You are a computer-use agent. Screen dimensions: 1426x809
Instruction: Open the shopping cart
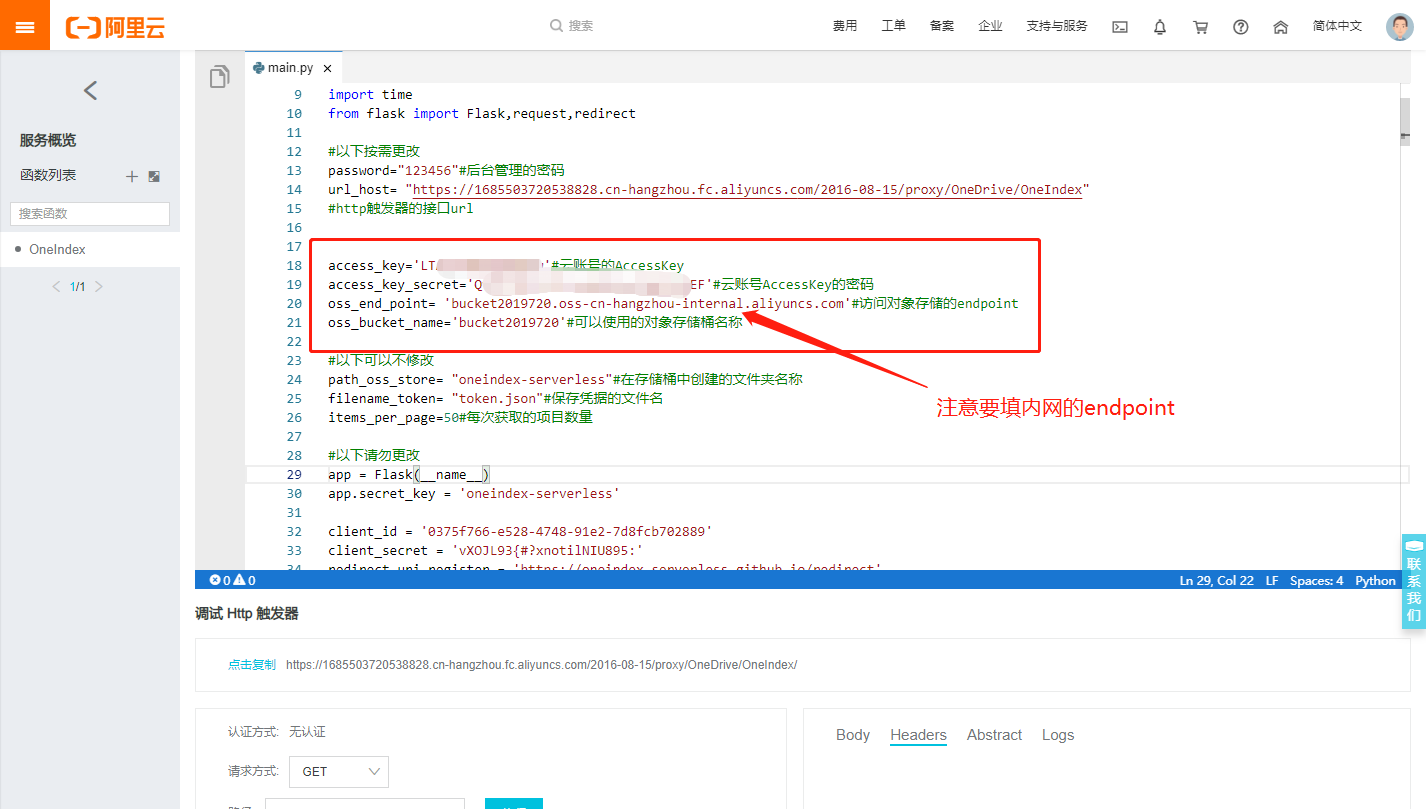(x=1200, y=26)
